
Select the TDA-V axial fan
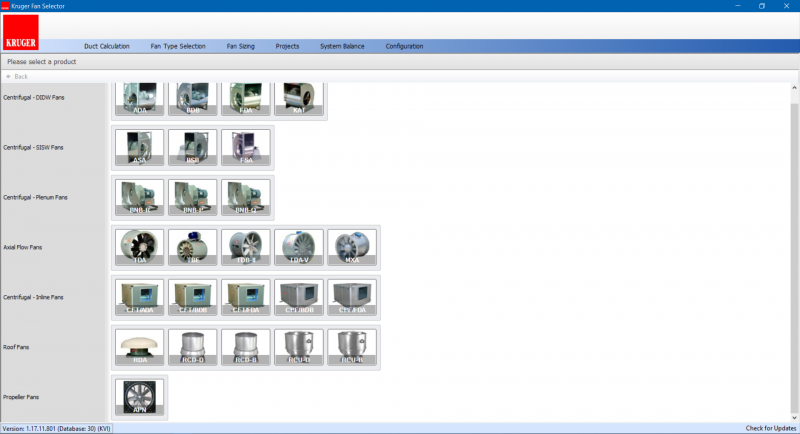point(298,248)
